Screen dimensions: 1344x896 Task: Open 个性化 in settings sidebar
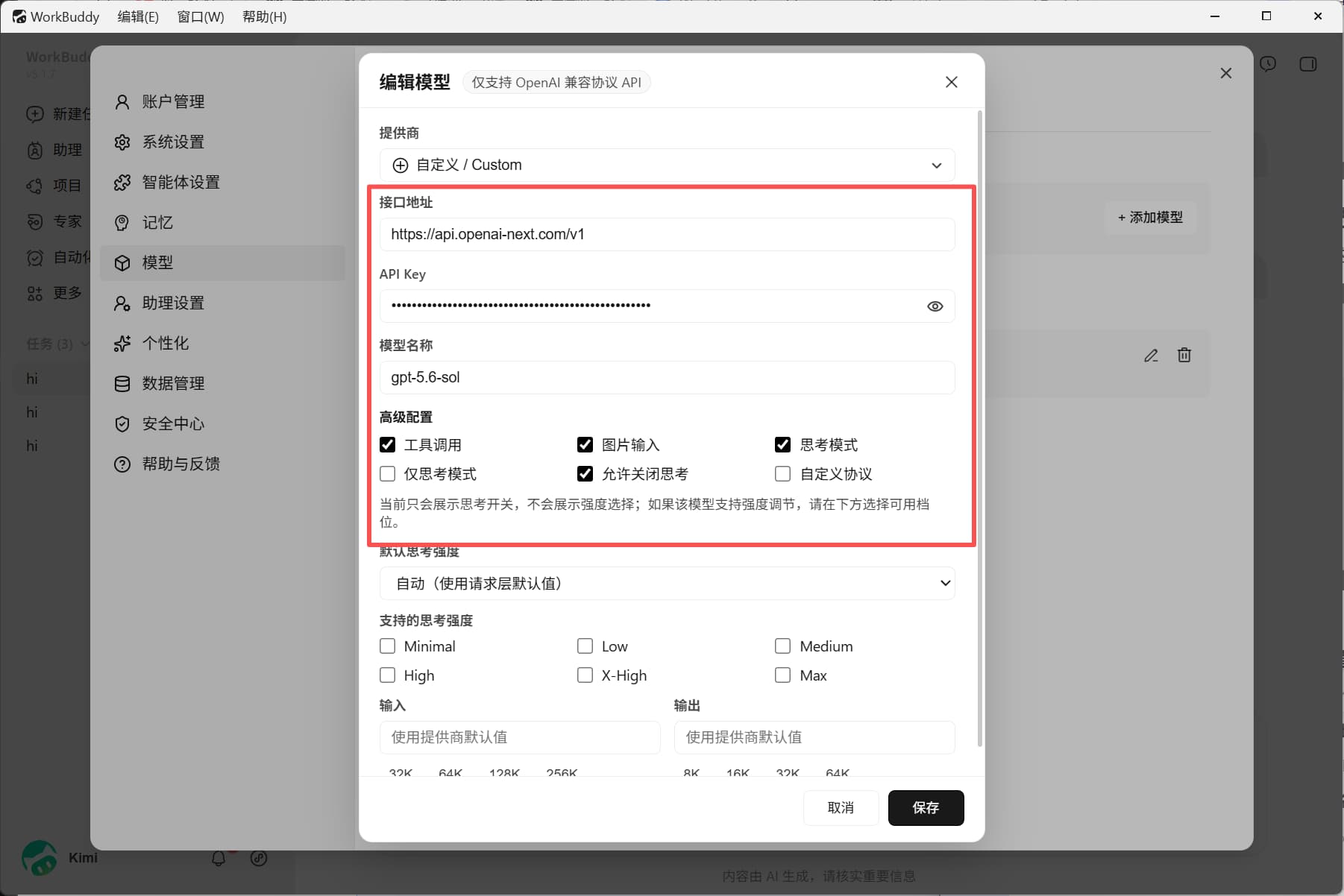click(x=222, y=343)
